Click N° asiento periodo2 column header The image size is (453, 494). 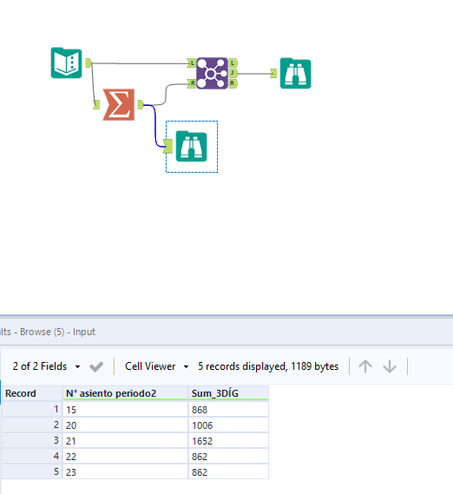(x=125, y=393)
